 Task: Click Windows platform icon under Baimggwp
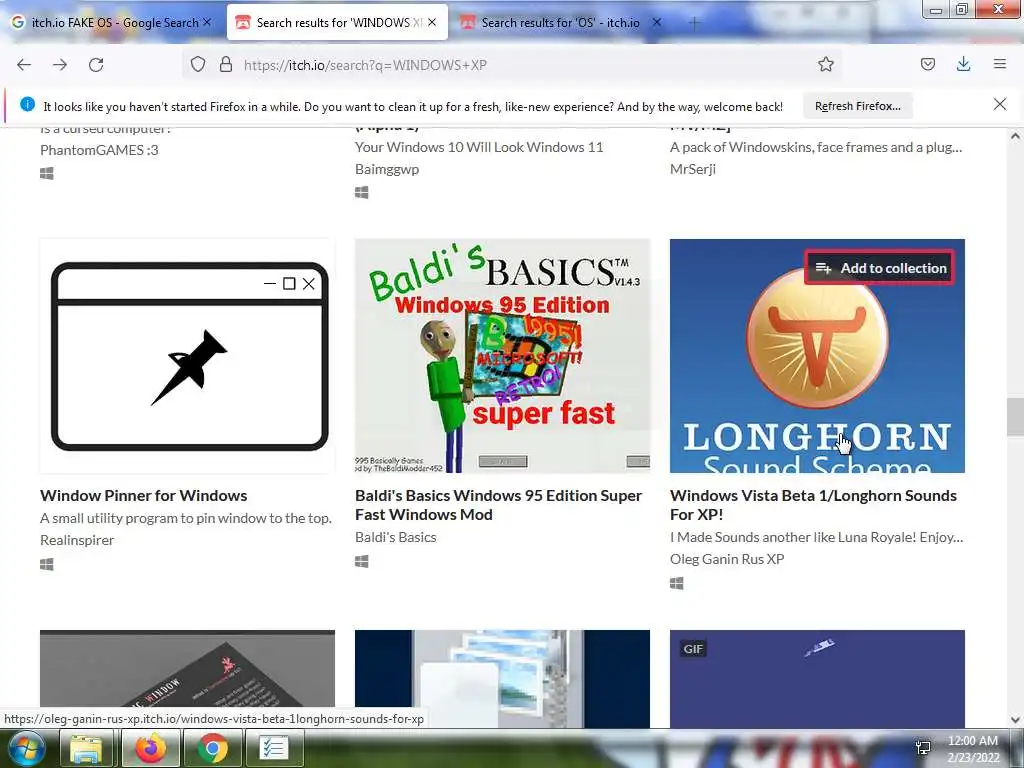(362, 193)
